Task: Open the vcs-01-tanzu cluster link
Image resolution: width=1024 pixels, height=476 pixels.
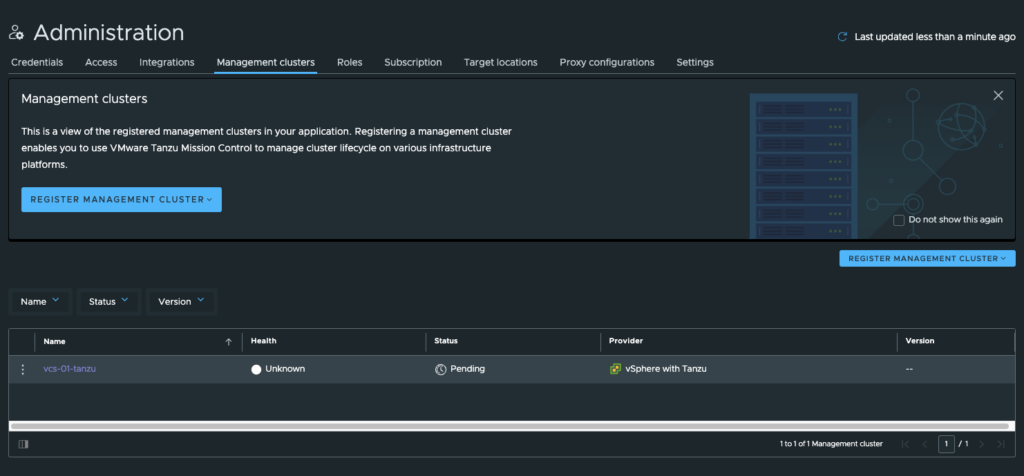Action: 70,369
